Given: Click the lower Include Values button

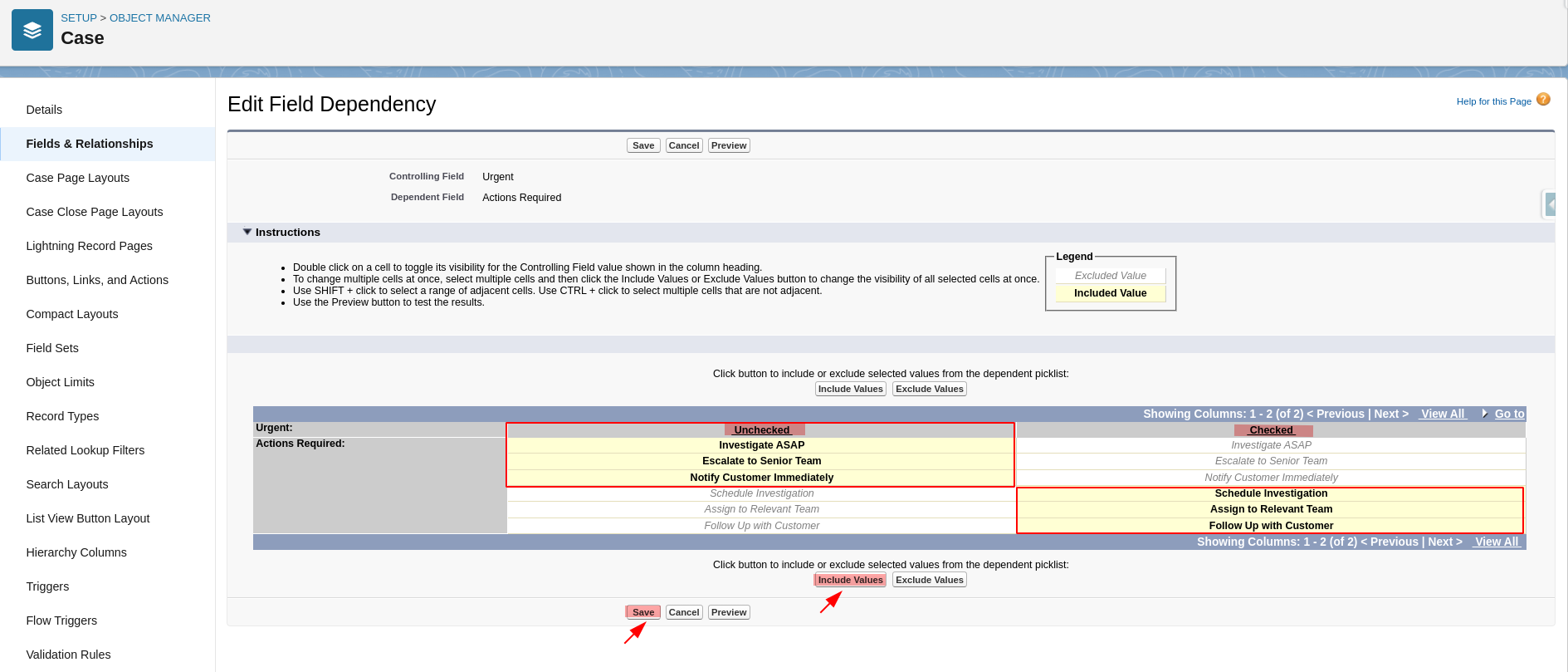Looking at the screenshot, I should [x=851, y=580].
